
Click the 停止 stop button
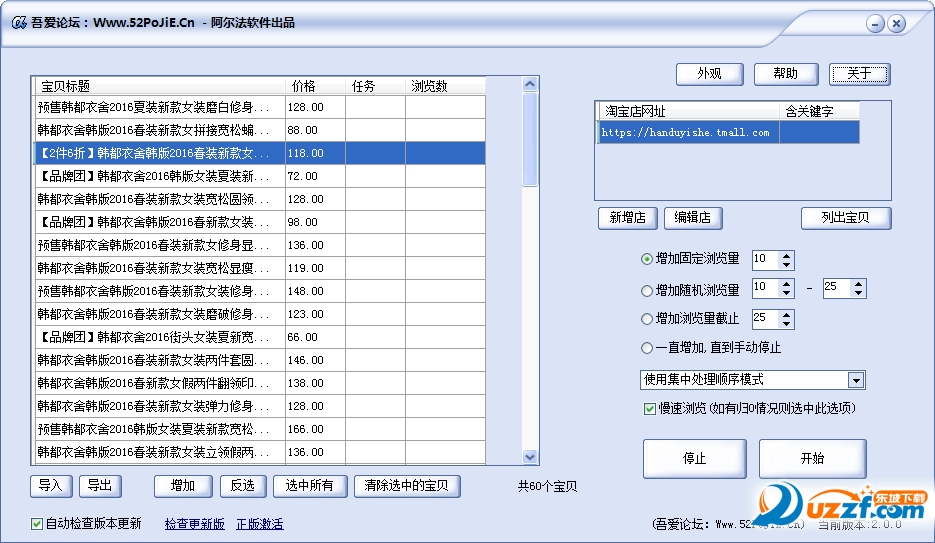694,458
